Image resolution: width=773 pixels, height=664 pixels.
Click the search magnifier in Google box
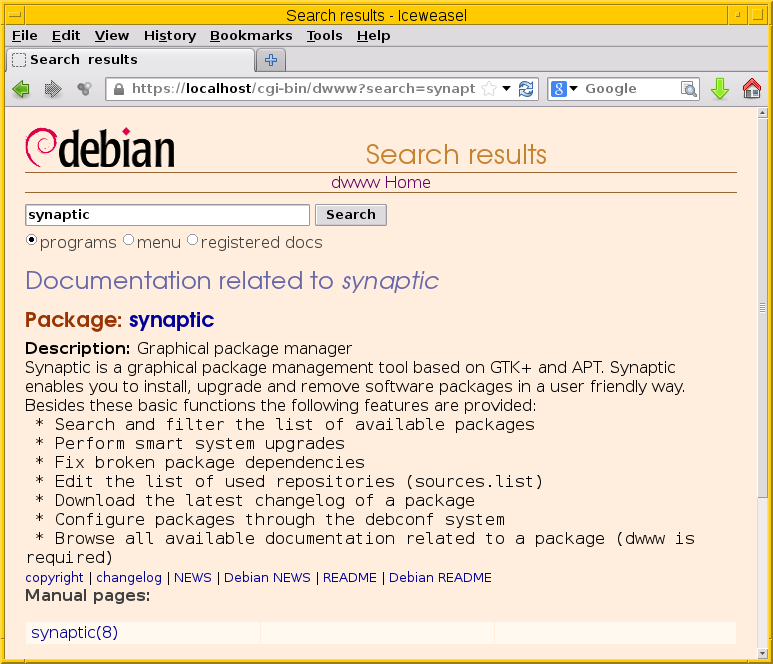coord(689,89)
